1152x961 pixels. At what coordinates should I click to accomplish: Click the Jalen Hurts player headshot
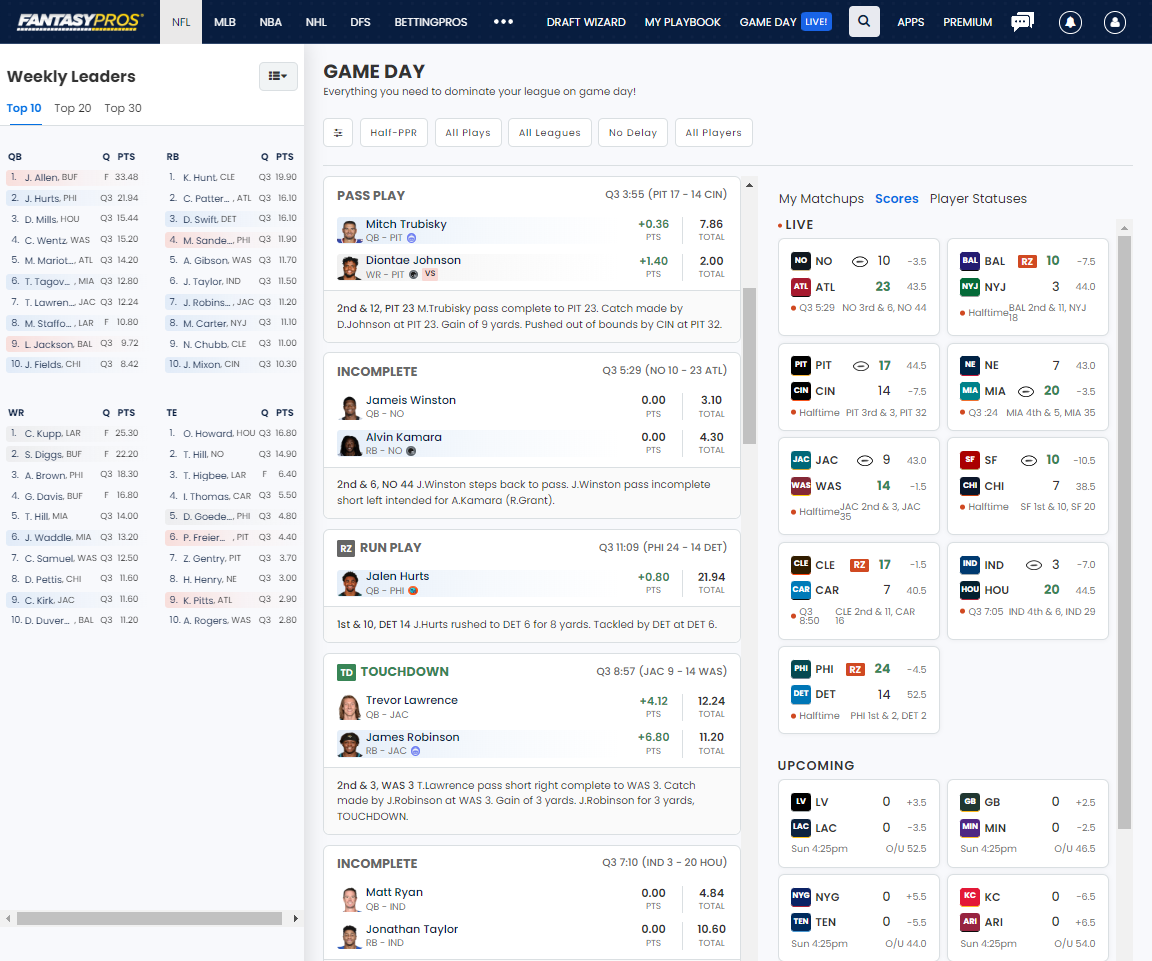349,583
